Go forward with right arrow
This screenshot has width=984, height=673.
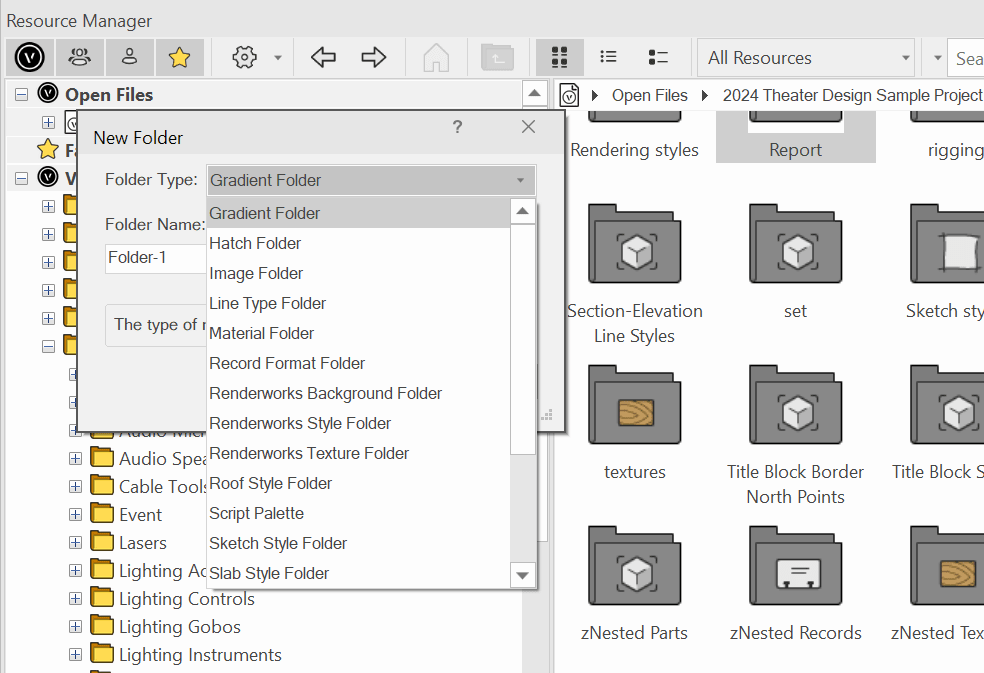click(x=373, y=57)
